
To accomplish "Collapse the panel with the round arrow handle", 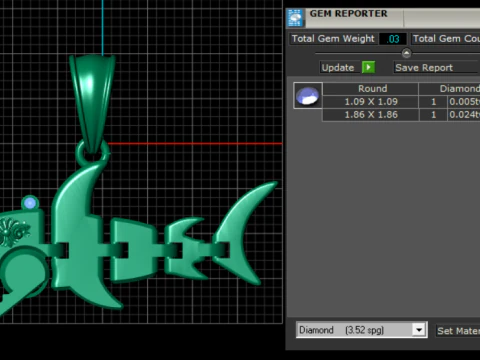I will click(406, 53).
